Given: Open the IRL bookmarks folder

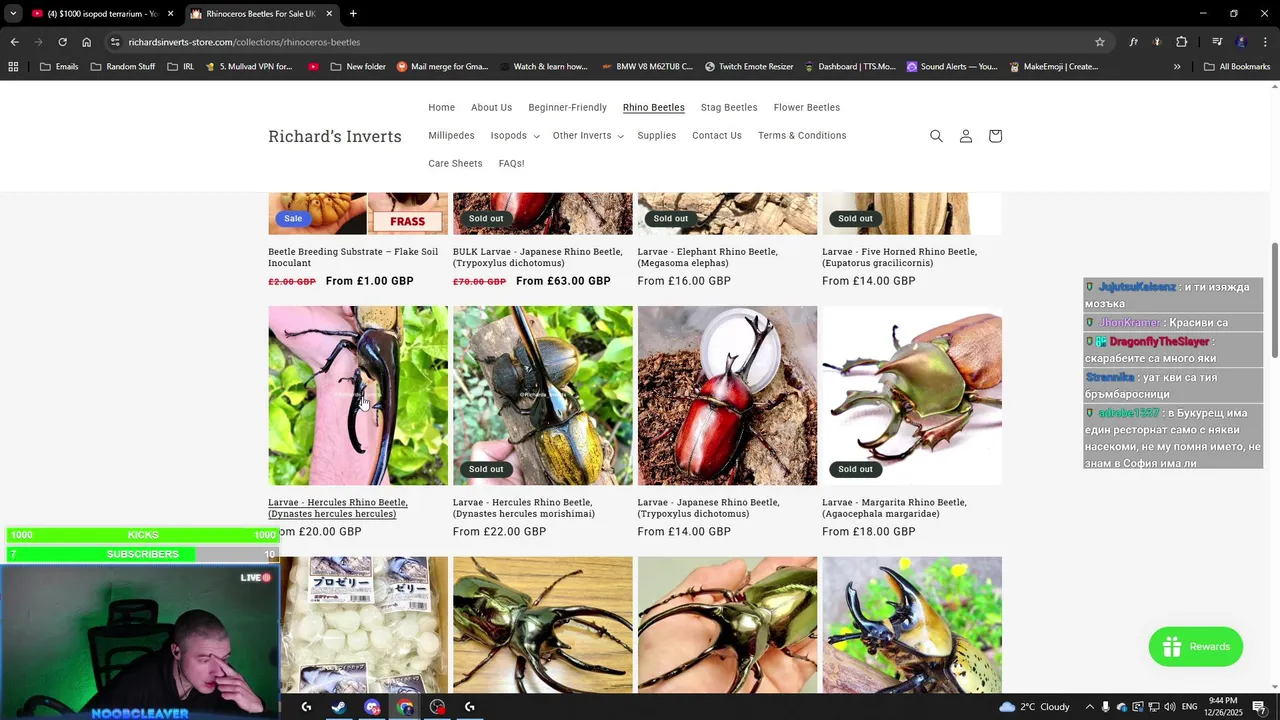Looking at the screenshot, I should [181, 67].
